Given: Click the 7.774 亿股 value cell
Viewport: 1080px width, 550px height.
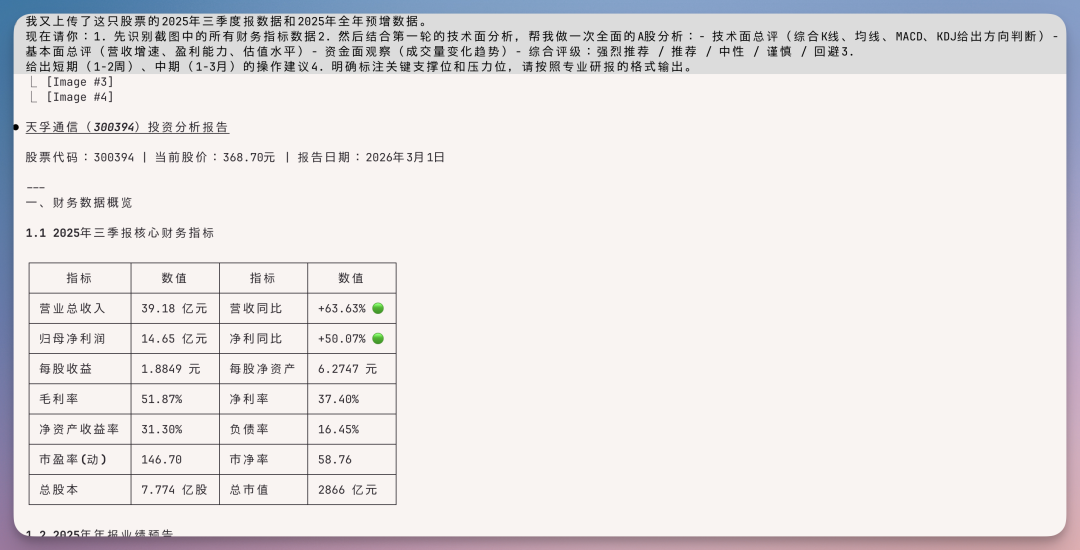Looking at the screenshot, I should (175, 490).
